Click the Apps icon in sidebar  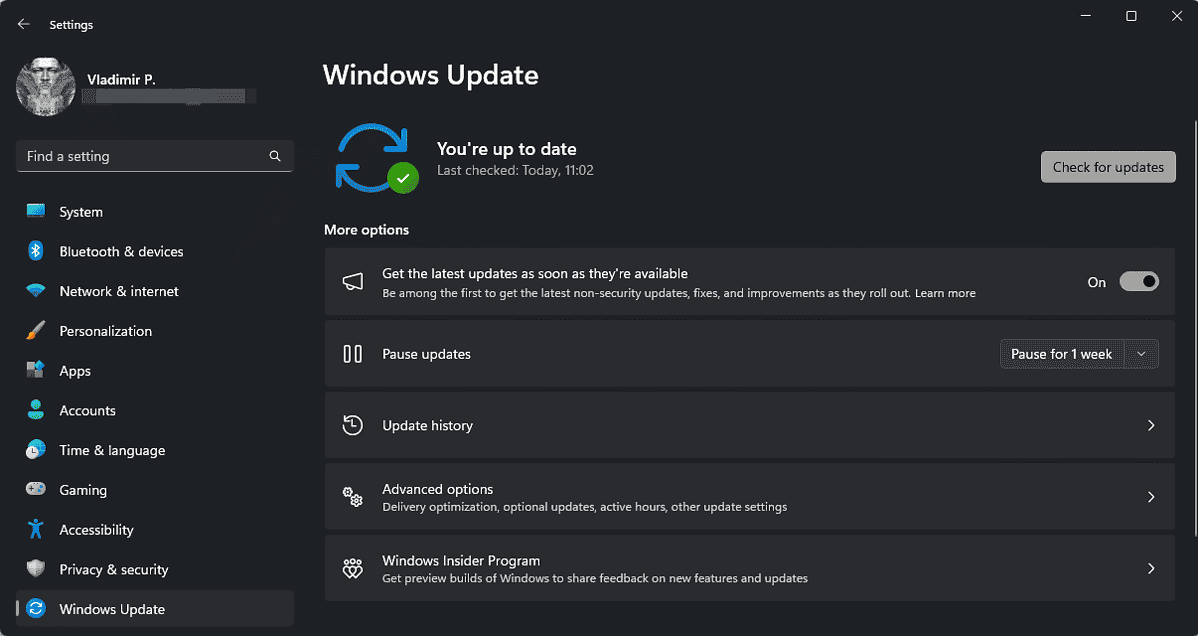(x=35, y=371)
